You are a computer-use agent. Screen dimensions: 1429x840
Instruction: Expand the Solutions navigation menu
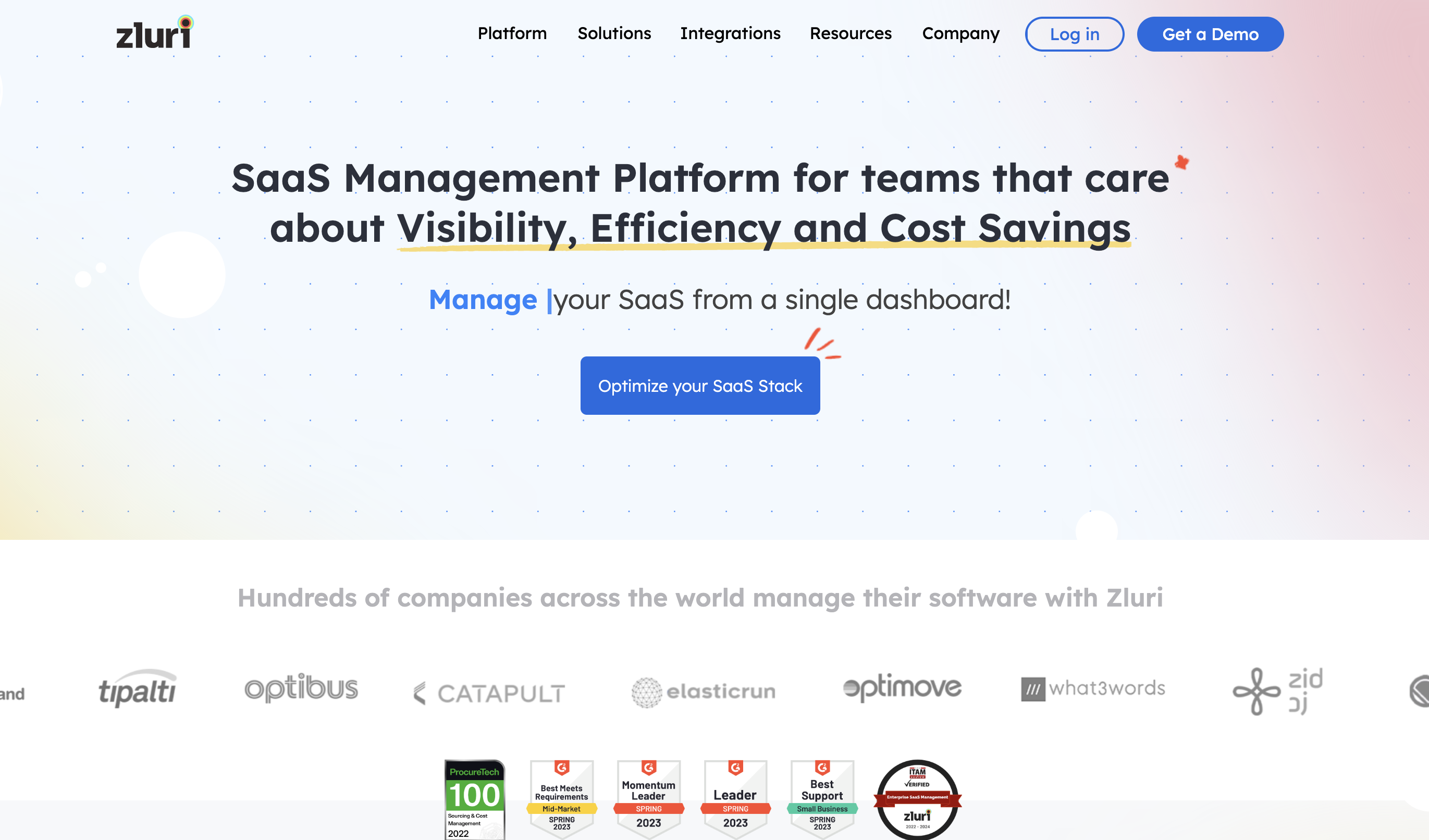(x=614, y=34)
